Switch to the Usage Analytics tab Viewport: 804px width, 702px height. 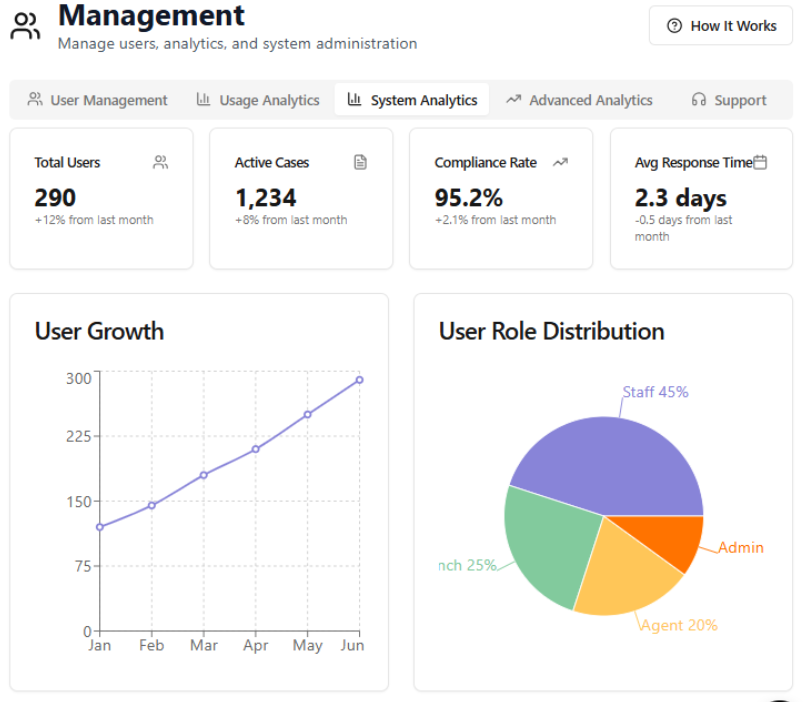258,100
